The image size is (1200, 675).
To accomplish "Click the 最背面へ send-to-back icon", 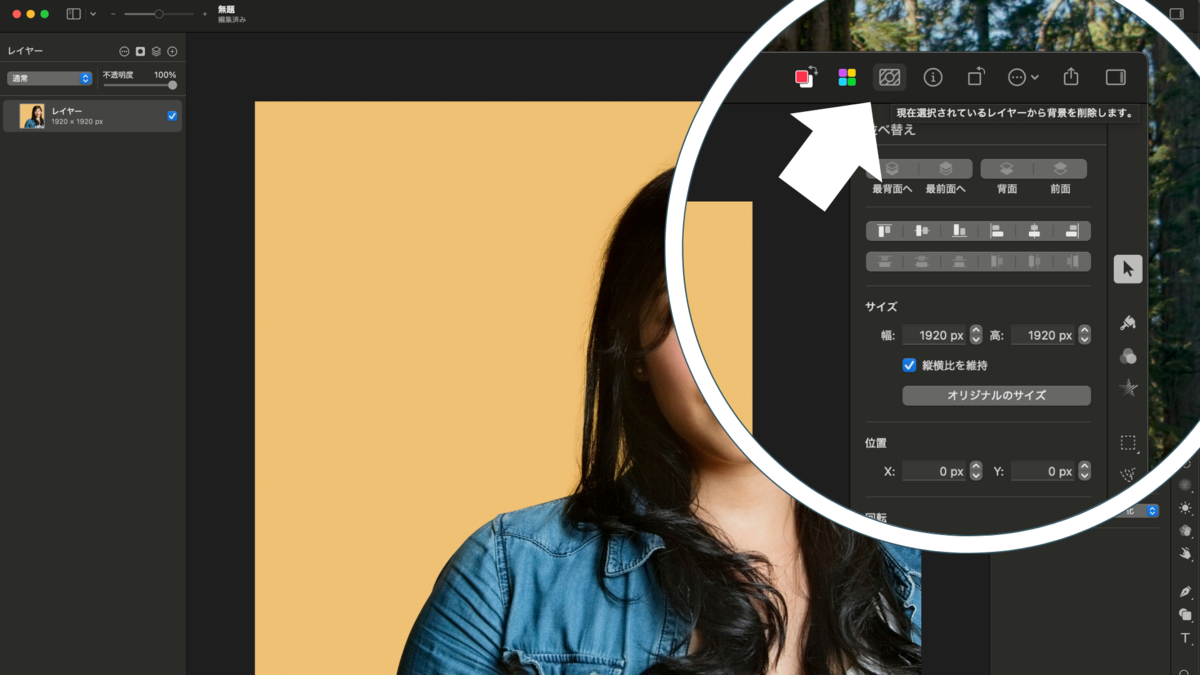I will pyautogui.click(x=892, y=169).
